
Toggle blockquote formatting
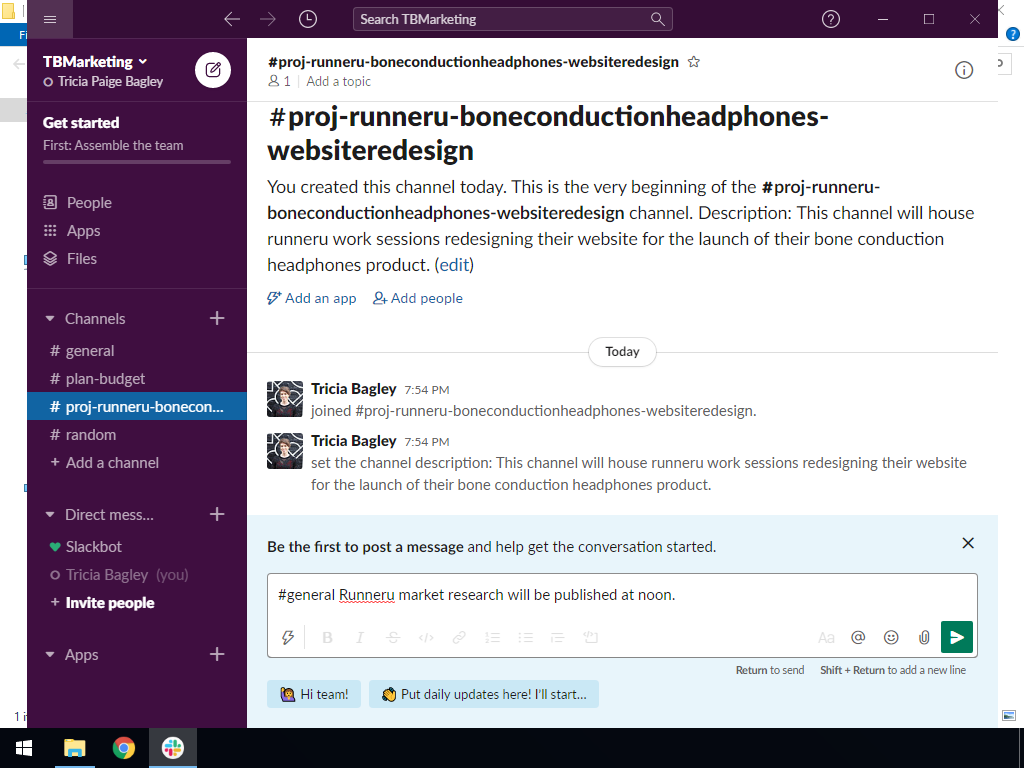point(557,637)
